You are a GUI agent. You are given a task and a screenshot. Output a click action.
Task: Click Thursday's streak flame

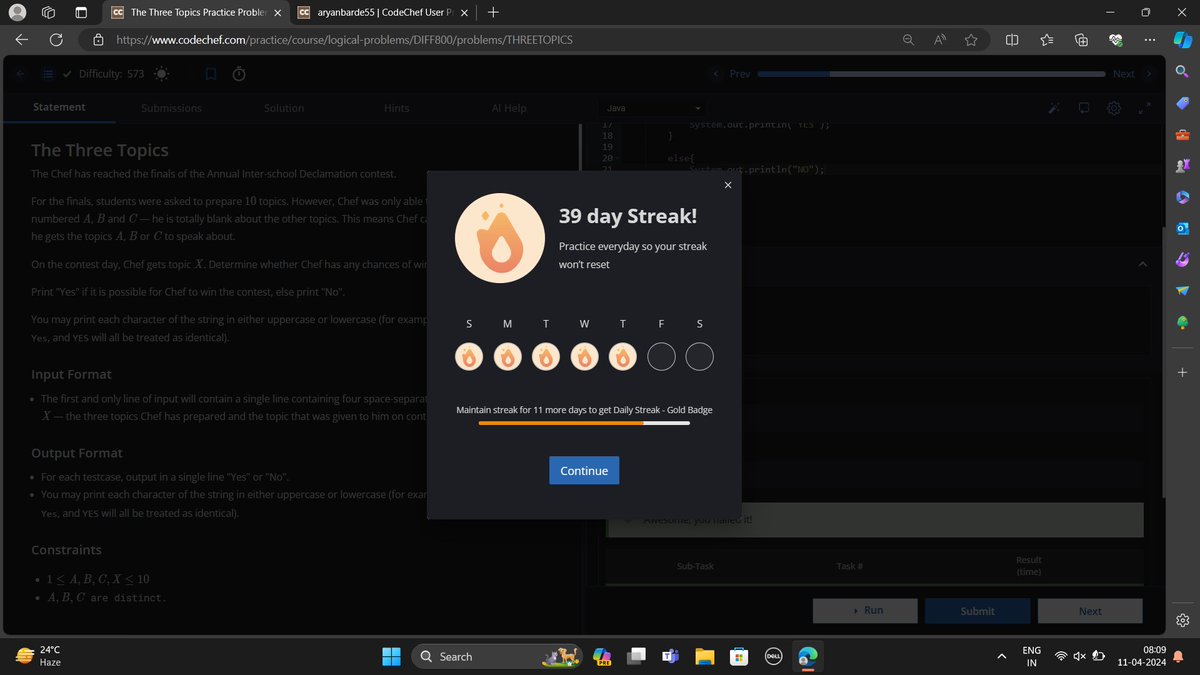[622, 356]
